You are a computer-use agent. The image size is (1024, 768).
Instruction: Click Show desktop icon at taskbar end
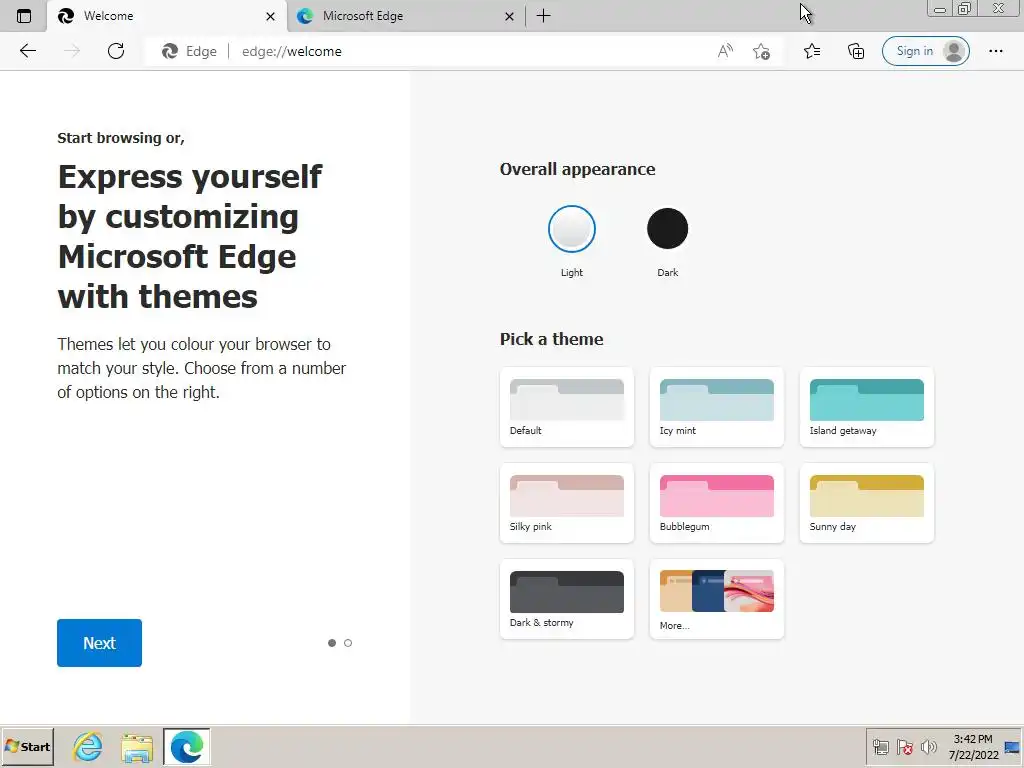point(1012,748)
